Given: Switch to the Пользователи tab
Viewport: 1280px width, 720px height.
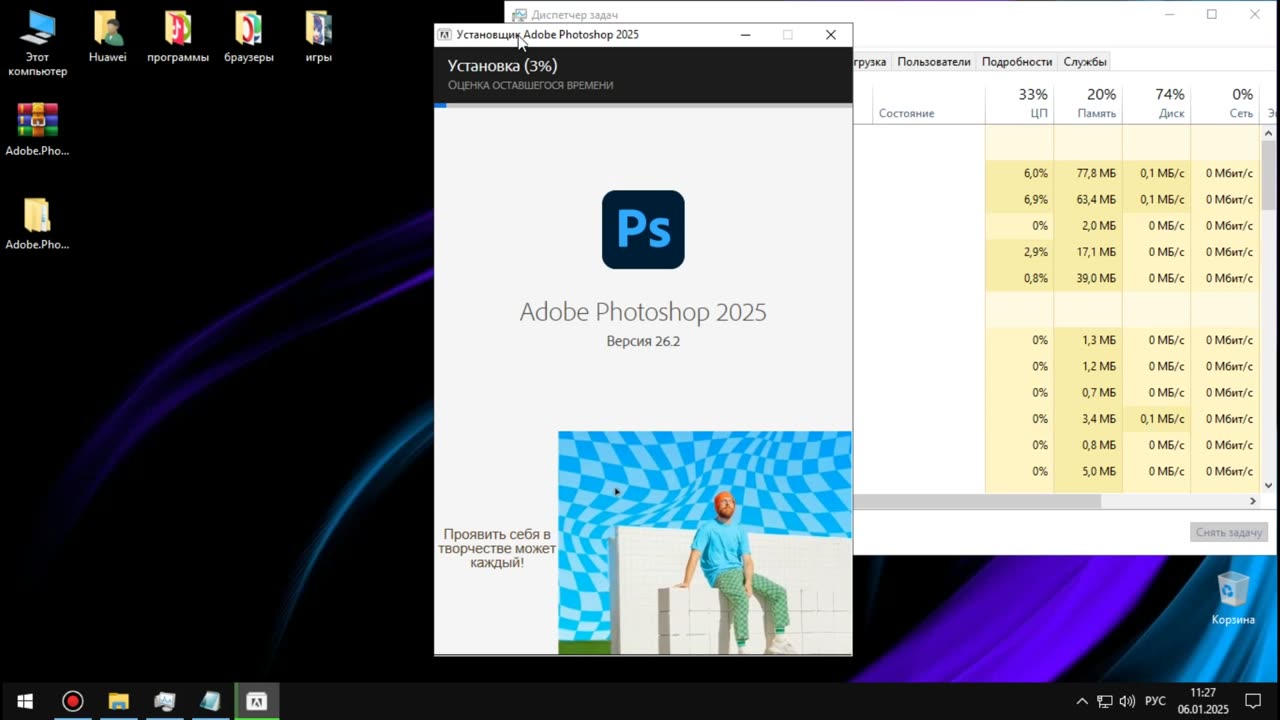Looking at the screenshot, I should click(x=934, y=62).
